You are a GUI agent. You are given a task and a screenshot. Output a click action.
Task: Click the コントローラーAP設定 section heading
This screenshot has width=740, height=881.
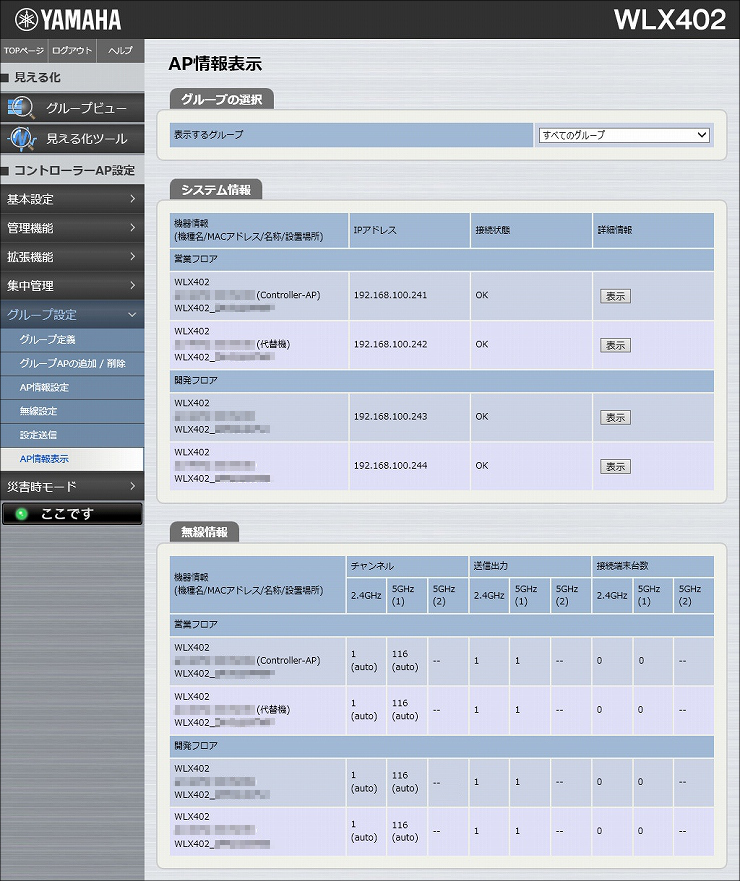(x=74, y=170)
